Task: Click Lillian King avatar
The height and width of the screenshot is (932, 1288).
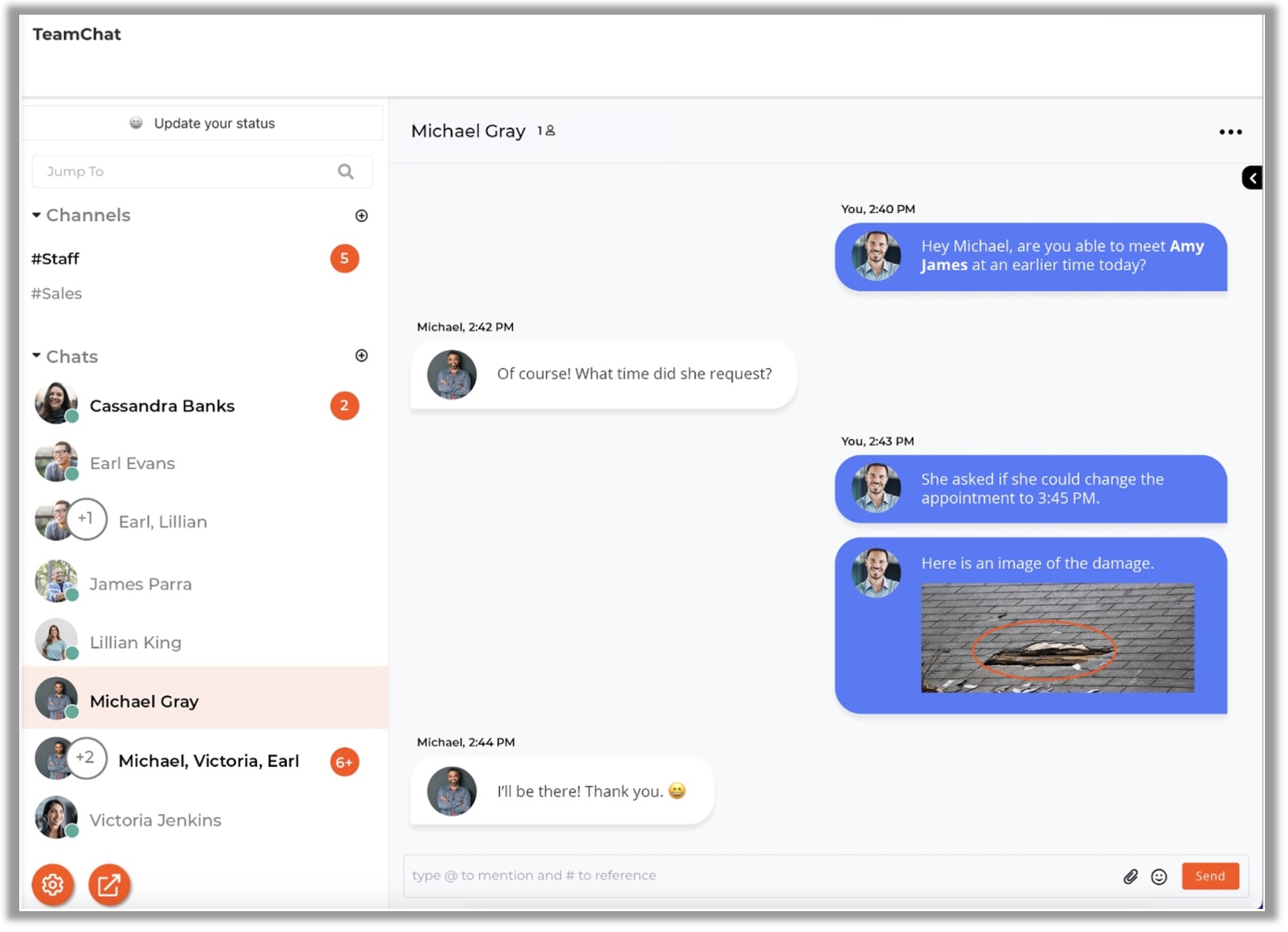Action: point(56,640)
